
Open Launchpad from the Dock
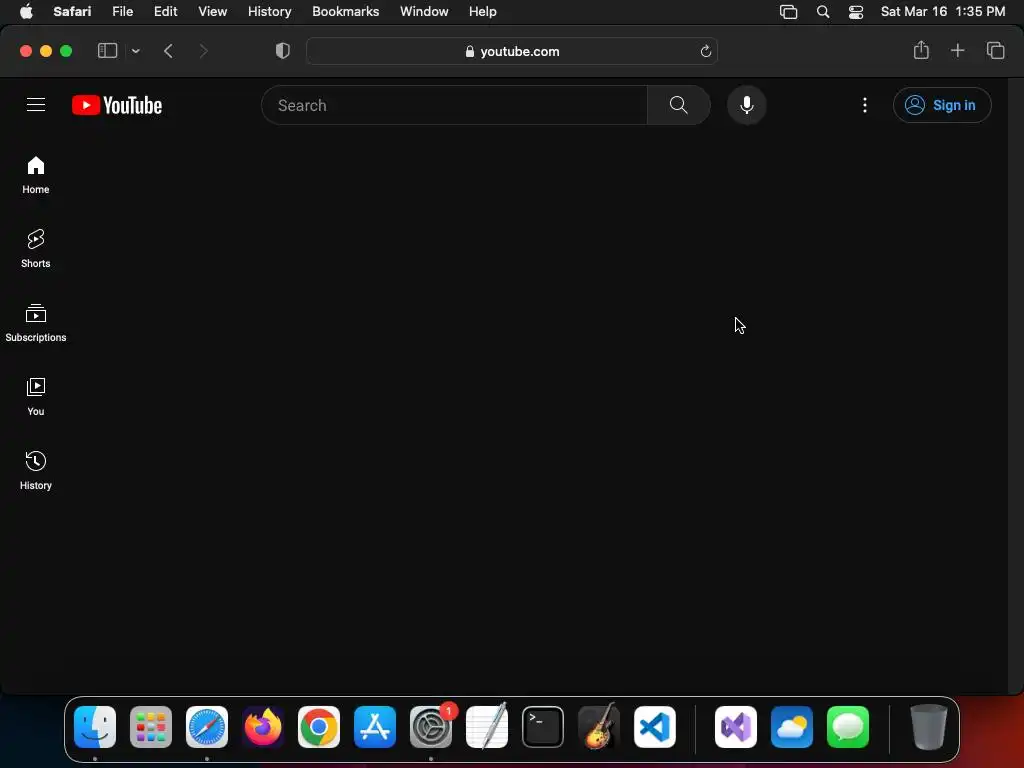(151, 727)
